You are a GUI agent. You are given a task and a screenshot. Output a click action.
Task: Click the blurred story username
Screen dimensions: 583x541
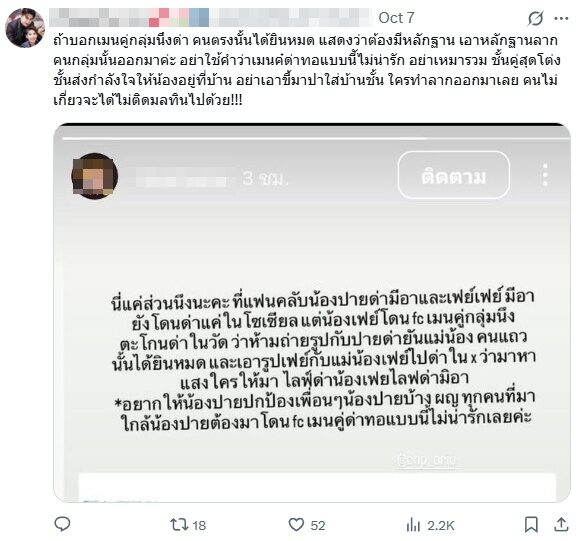point(181,179)
